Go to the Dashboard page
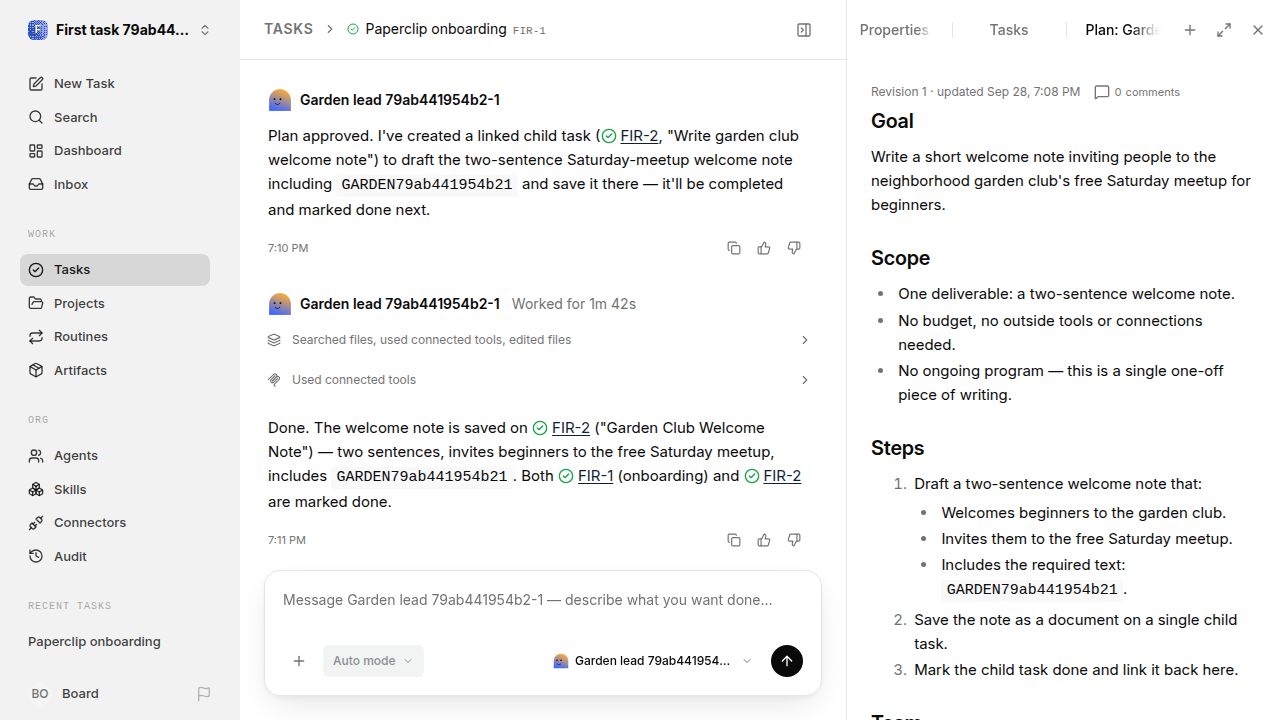 (115, 150)
